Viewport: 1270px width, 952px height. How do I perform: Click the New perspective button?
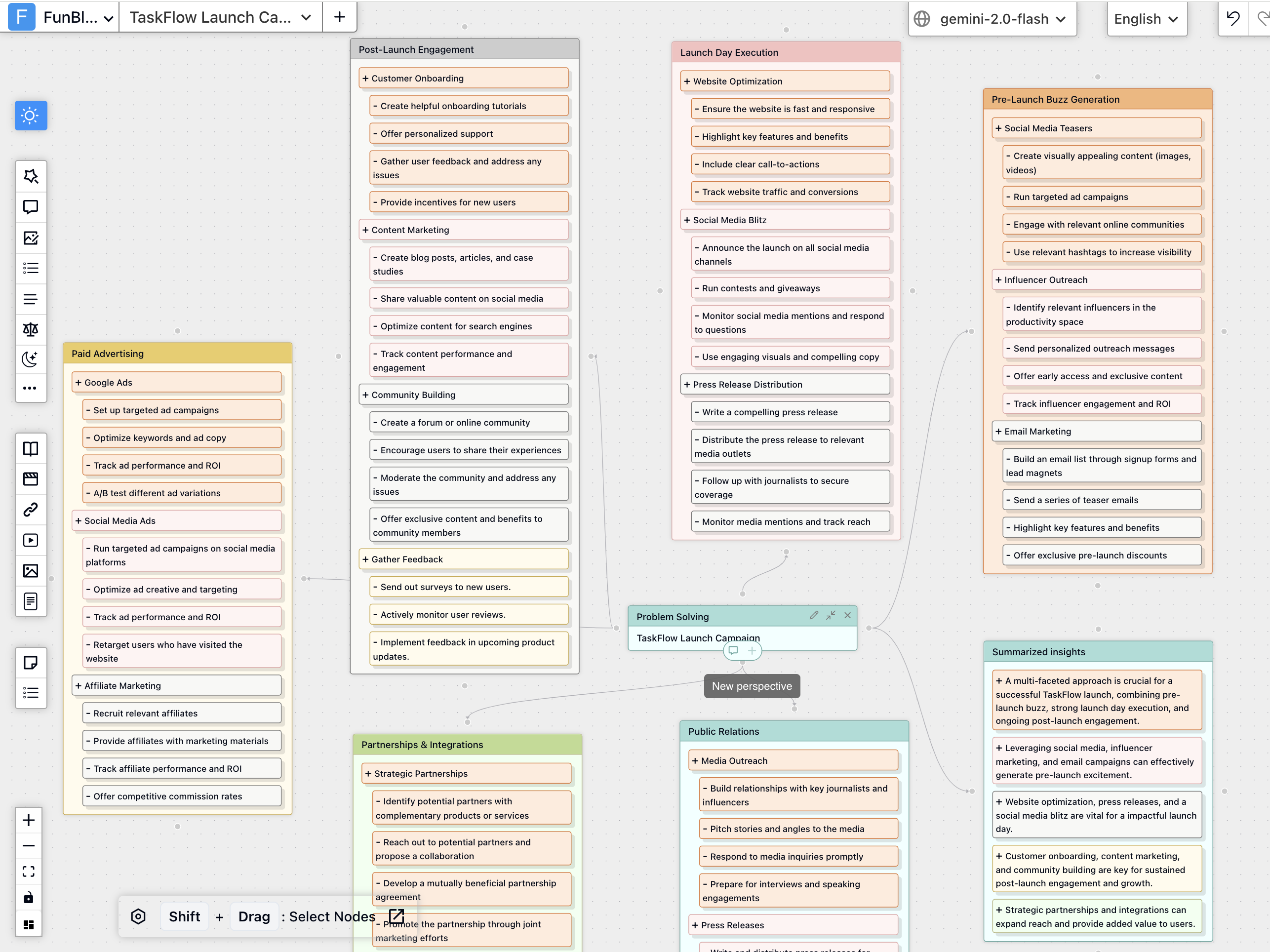tap(751, 685)
